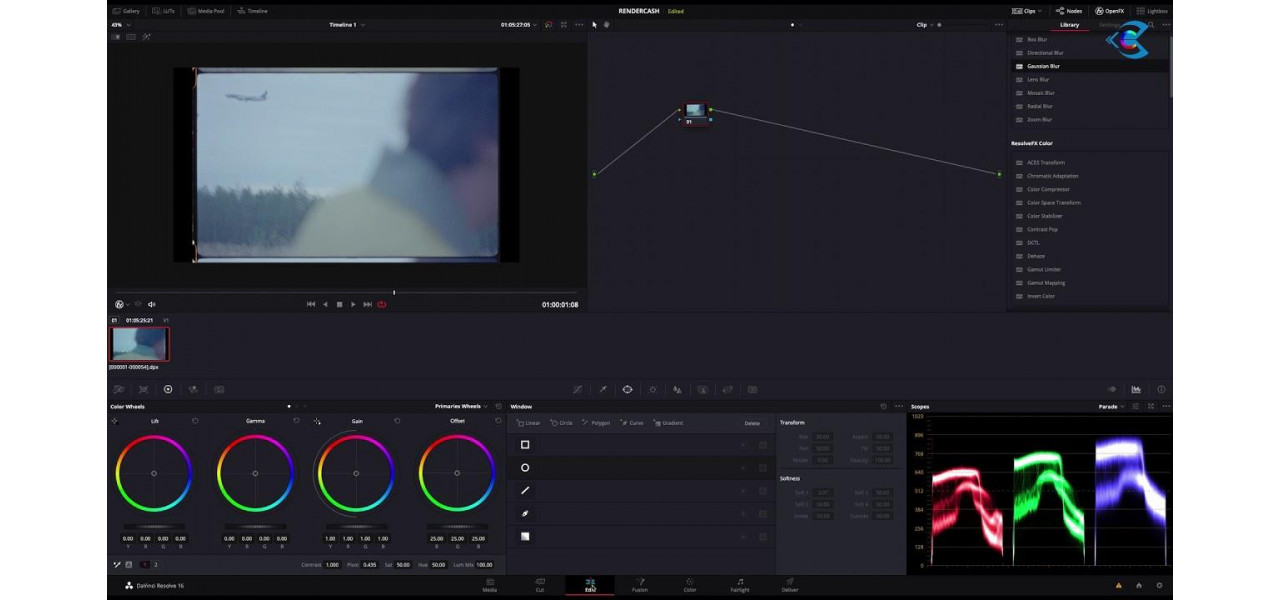The width and height of the screenshot is (1280, 600).
Task: Reset the Offset color wheel
Action: (x=498, y=421)
